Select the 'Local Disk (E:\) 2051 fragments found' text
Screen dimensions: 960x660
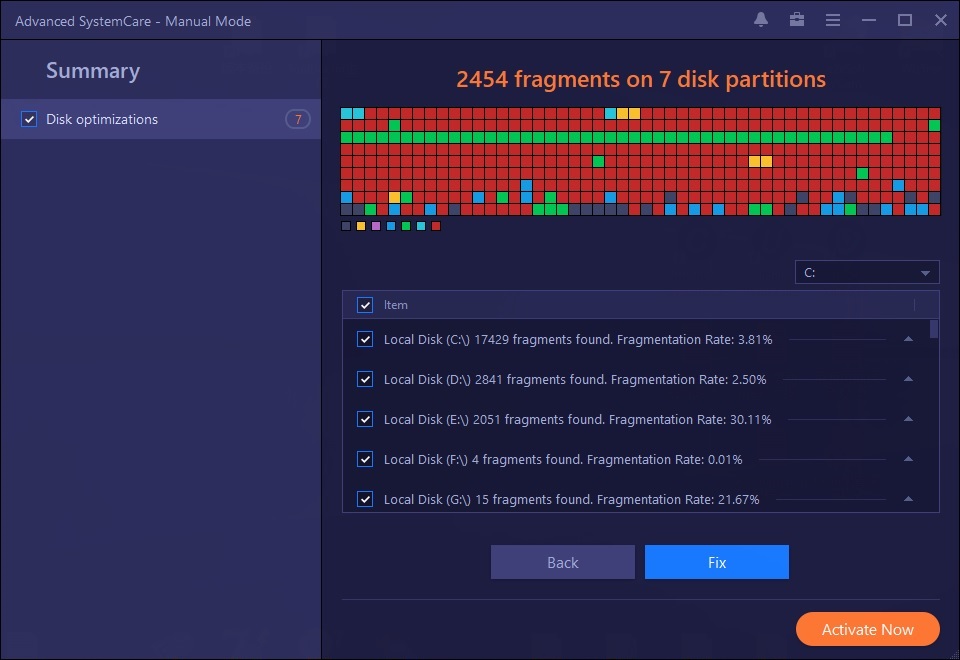[x=493, y=419]
